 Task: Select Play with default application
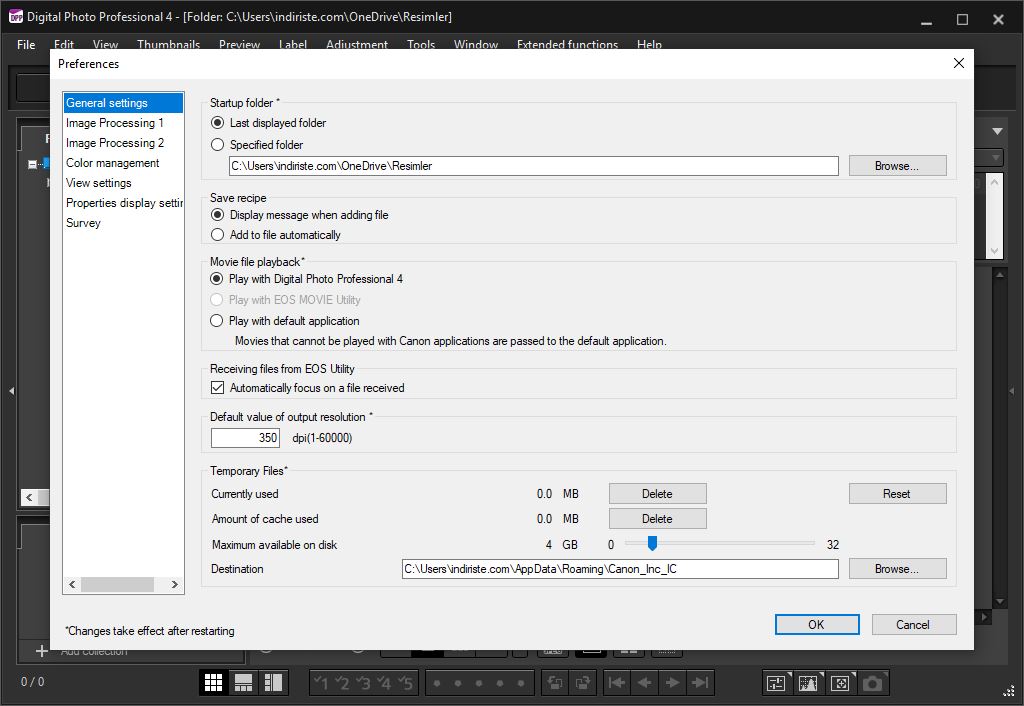(x=217, y=321)
